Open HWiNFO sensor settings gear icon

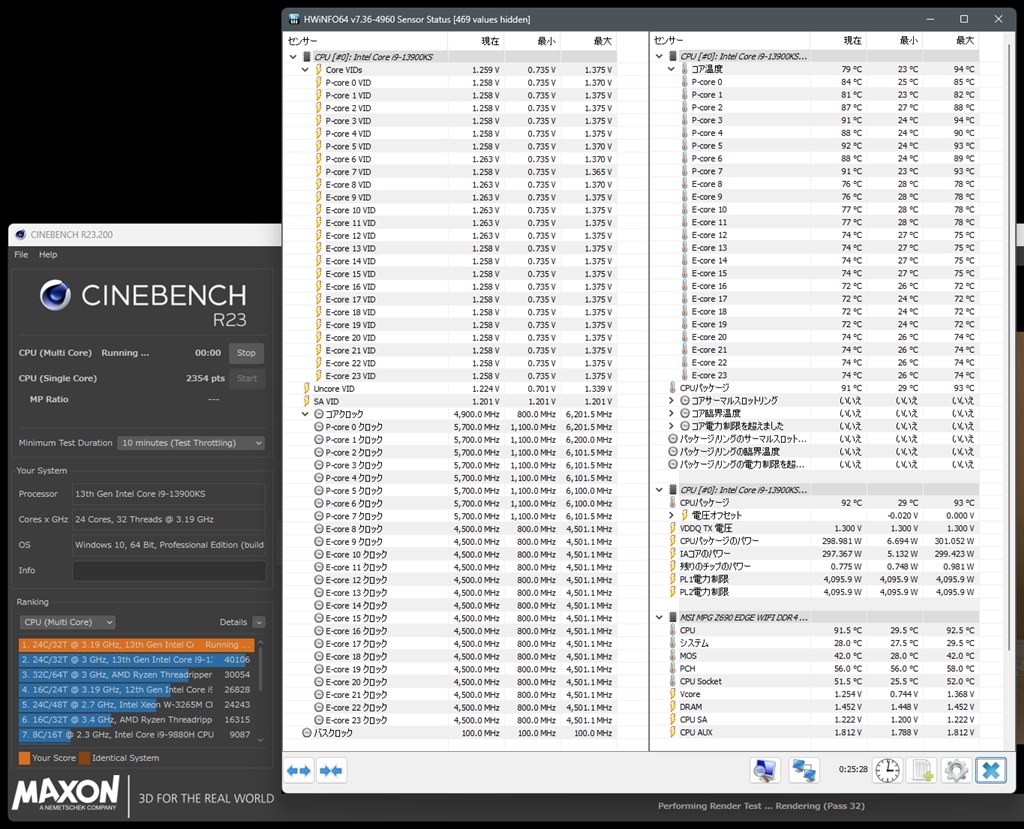point(956,771)
